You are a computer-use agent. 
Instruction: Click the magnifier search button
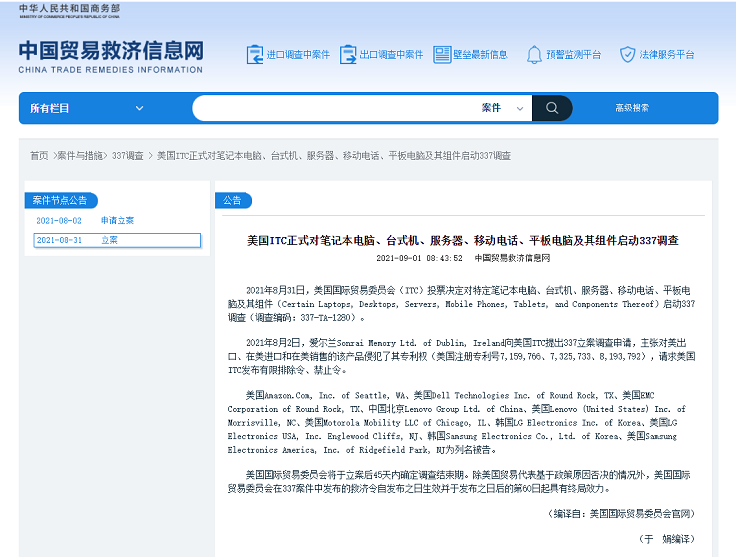coord(552,108)
